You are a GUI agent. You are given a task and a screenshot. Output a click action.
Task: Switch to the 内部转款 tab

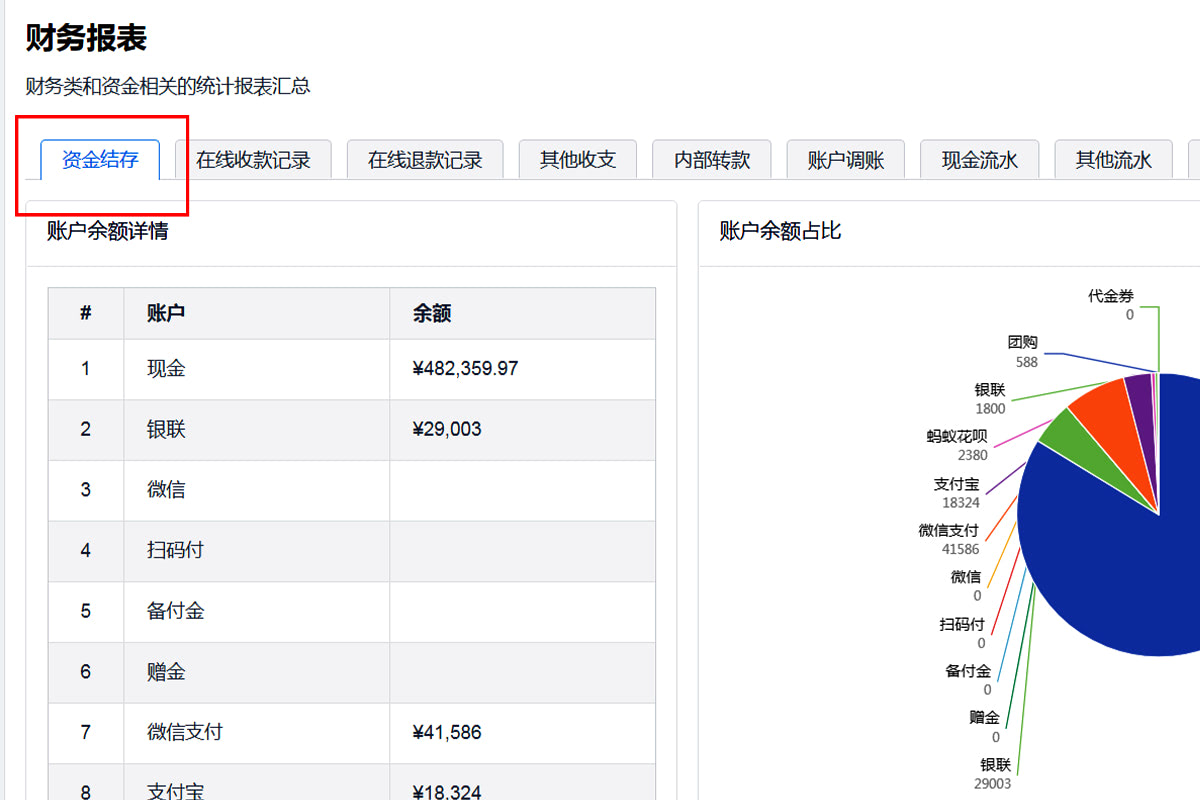point(711,159)
